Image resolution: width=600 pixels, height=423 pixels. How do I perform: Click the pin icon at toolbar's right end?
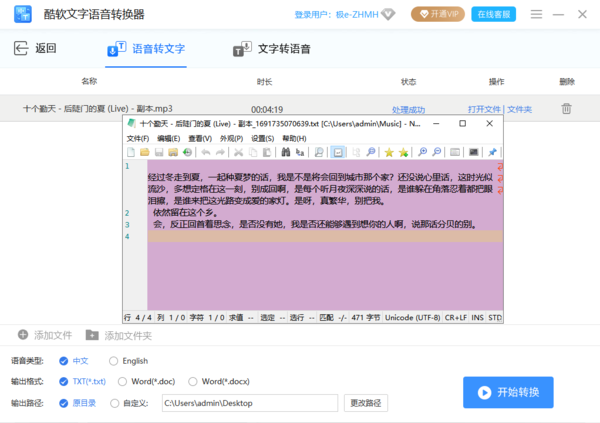(x=492, y=152)
